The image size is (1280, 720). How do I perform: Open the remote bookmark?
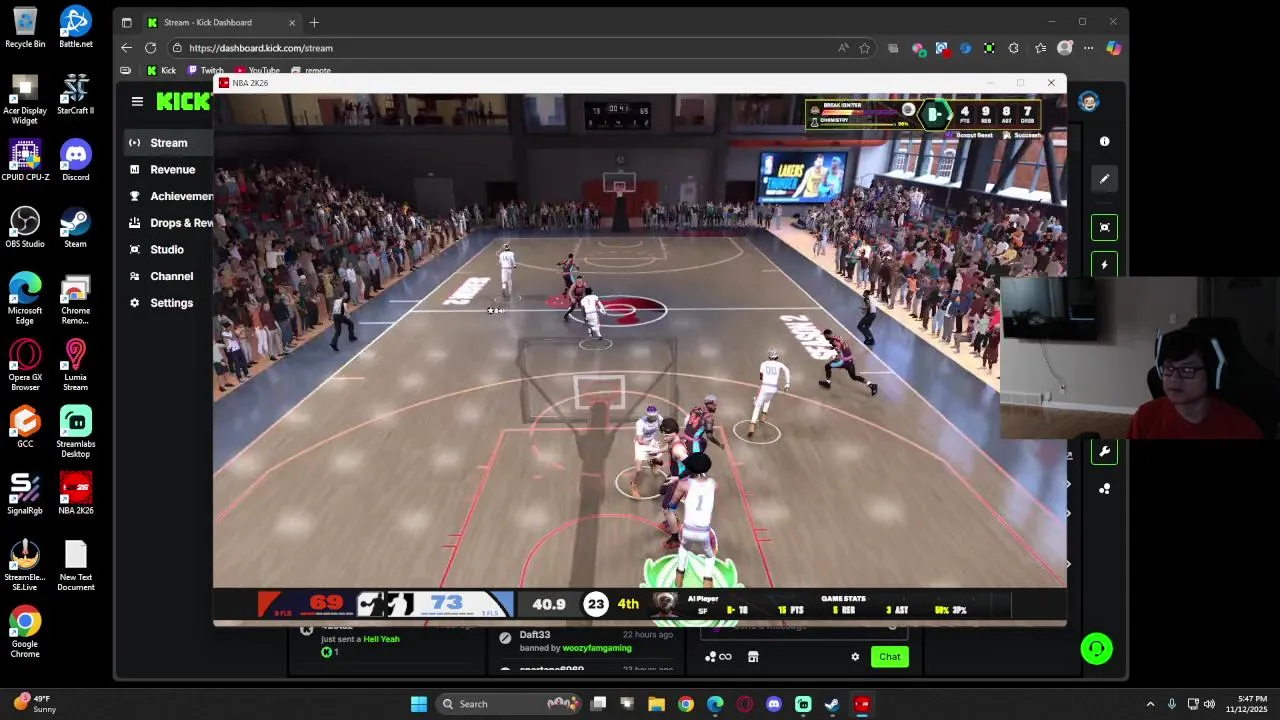coord(311,71)
